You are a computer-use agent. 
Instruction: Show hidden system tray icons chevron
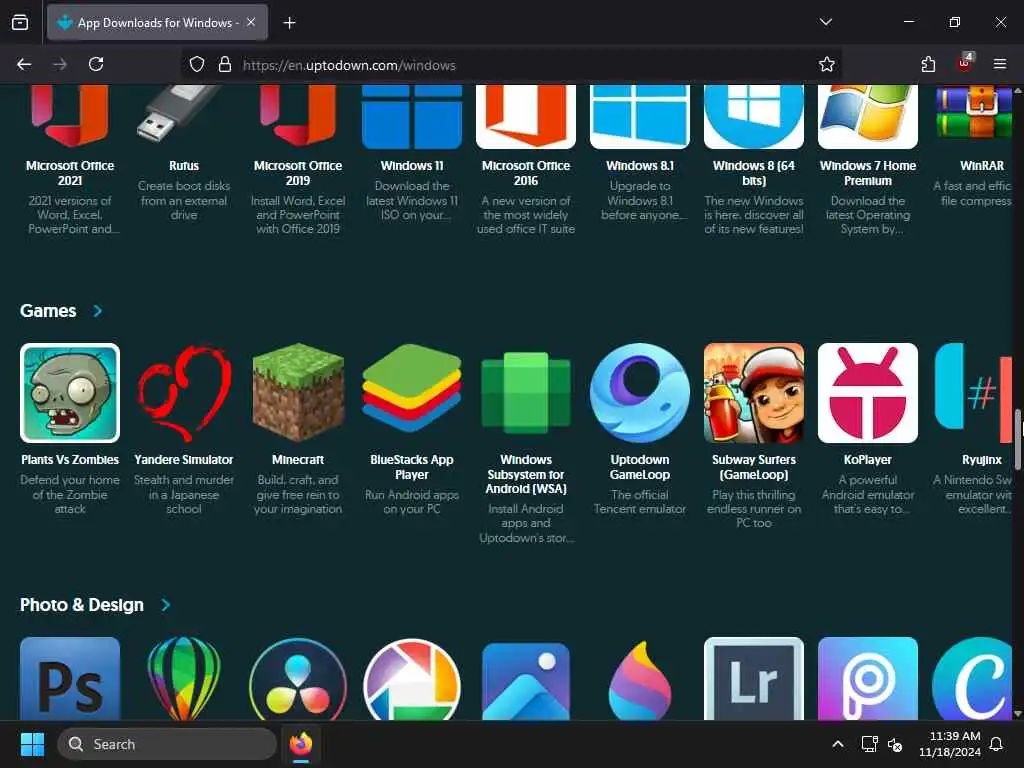838,744
